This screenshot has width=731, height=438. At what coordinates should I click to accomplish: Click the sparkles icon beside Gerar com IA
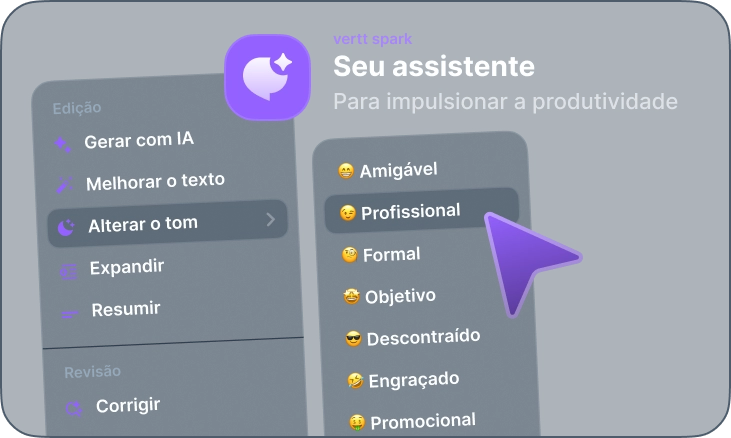tap(62, 144)
